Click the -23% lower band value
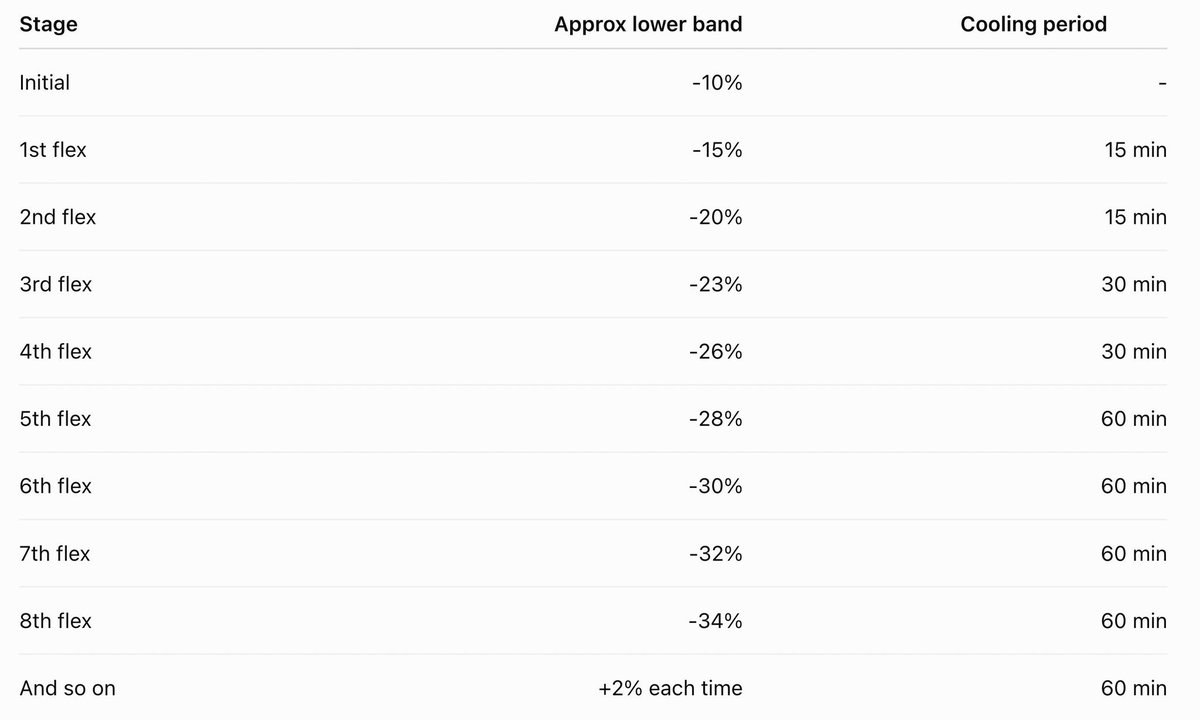The width and height of the screenshot is (1200, 720). [x=716, y=284]
